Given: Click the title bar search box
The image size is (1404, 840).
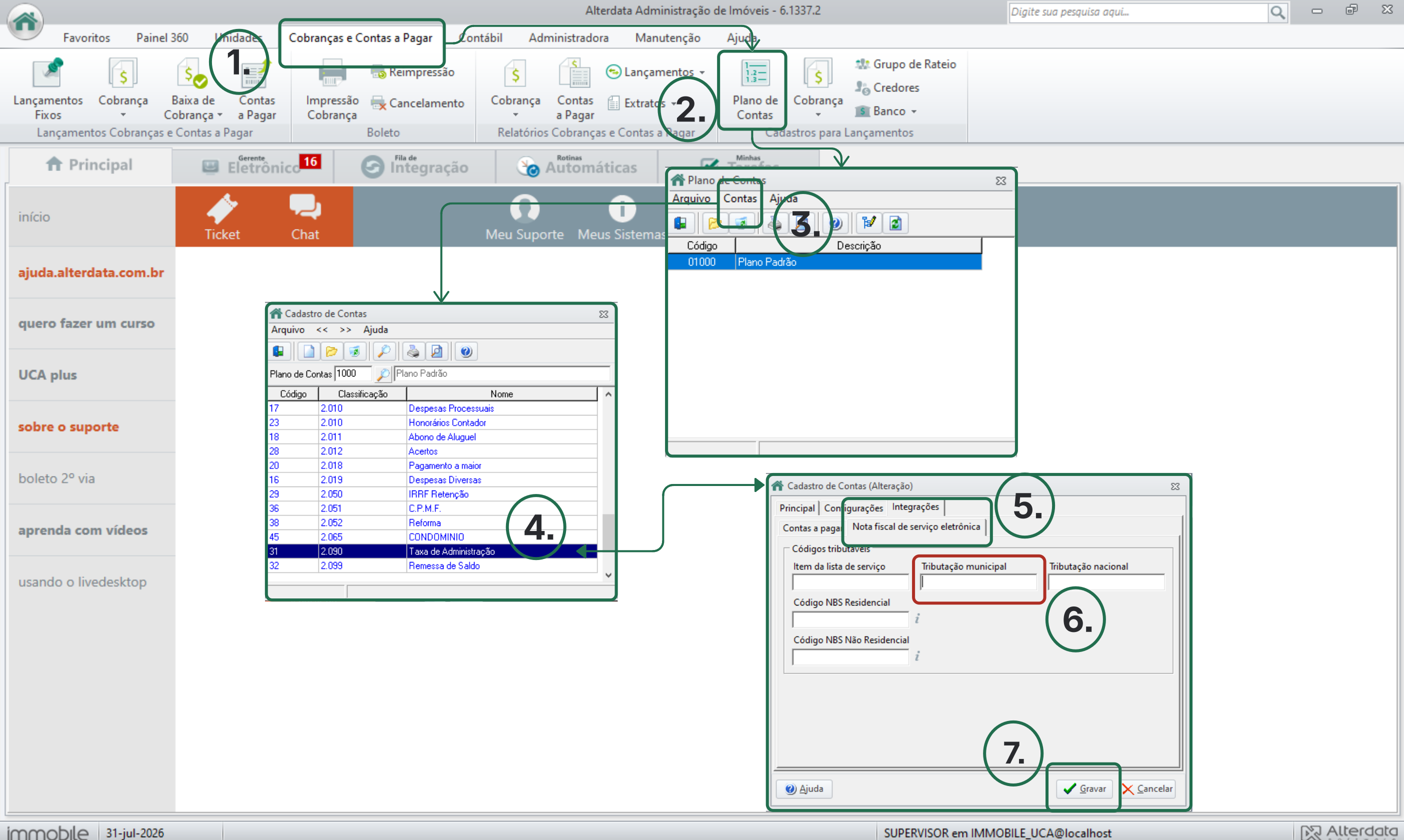Looking at the screenshot, I should click(x=1137, y=12).
